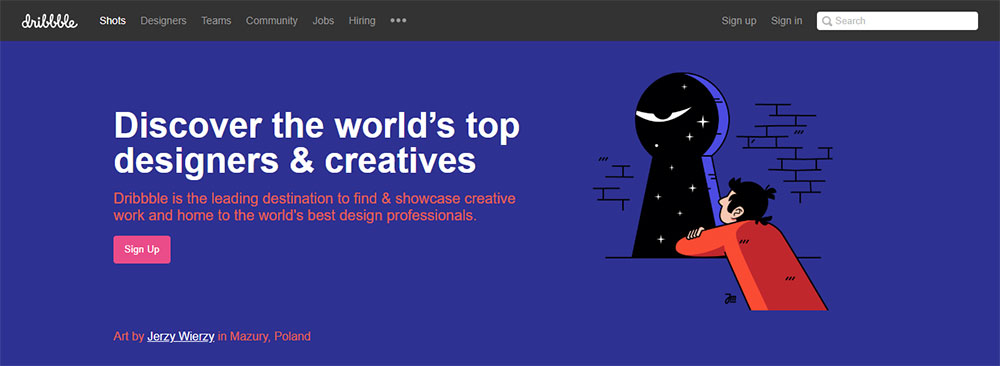
Task: Go to the Designers section
Action: (x=163, y=20)
